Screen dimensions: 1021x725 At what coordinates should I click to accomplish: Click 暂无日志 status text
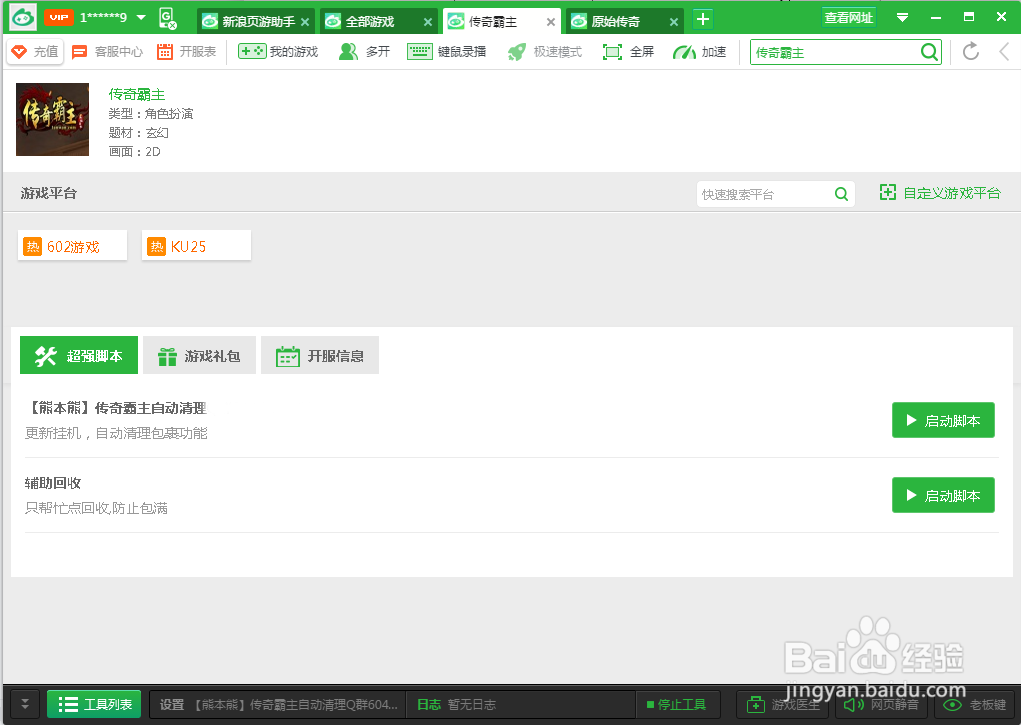[472, 705]
